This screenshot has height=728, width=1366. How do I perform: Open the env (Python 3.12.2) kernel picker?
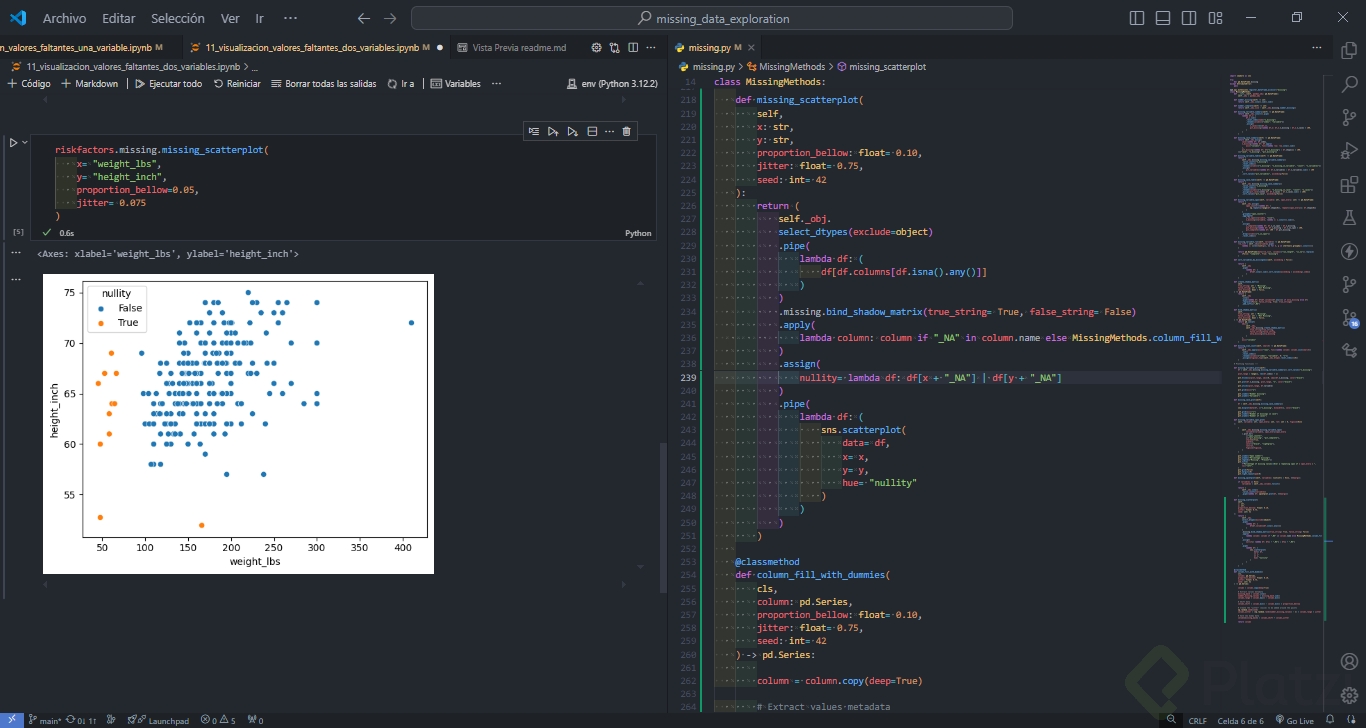tap(612, 84)
